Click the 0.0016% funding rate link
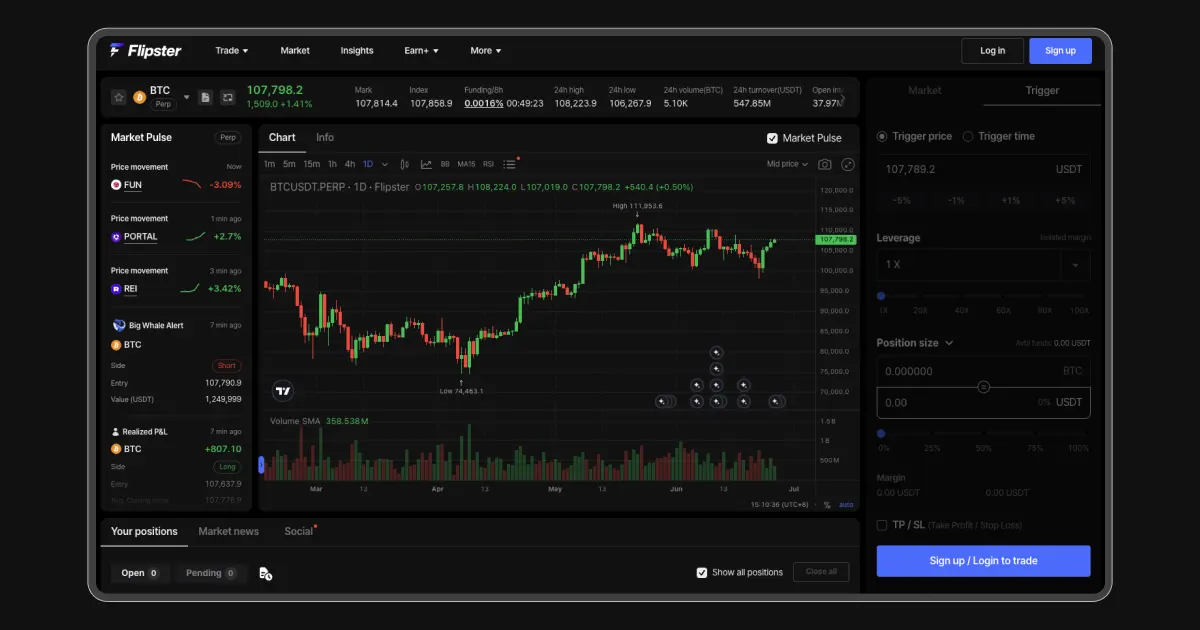The image size is (1200, 630). click(x=484, y=103)
